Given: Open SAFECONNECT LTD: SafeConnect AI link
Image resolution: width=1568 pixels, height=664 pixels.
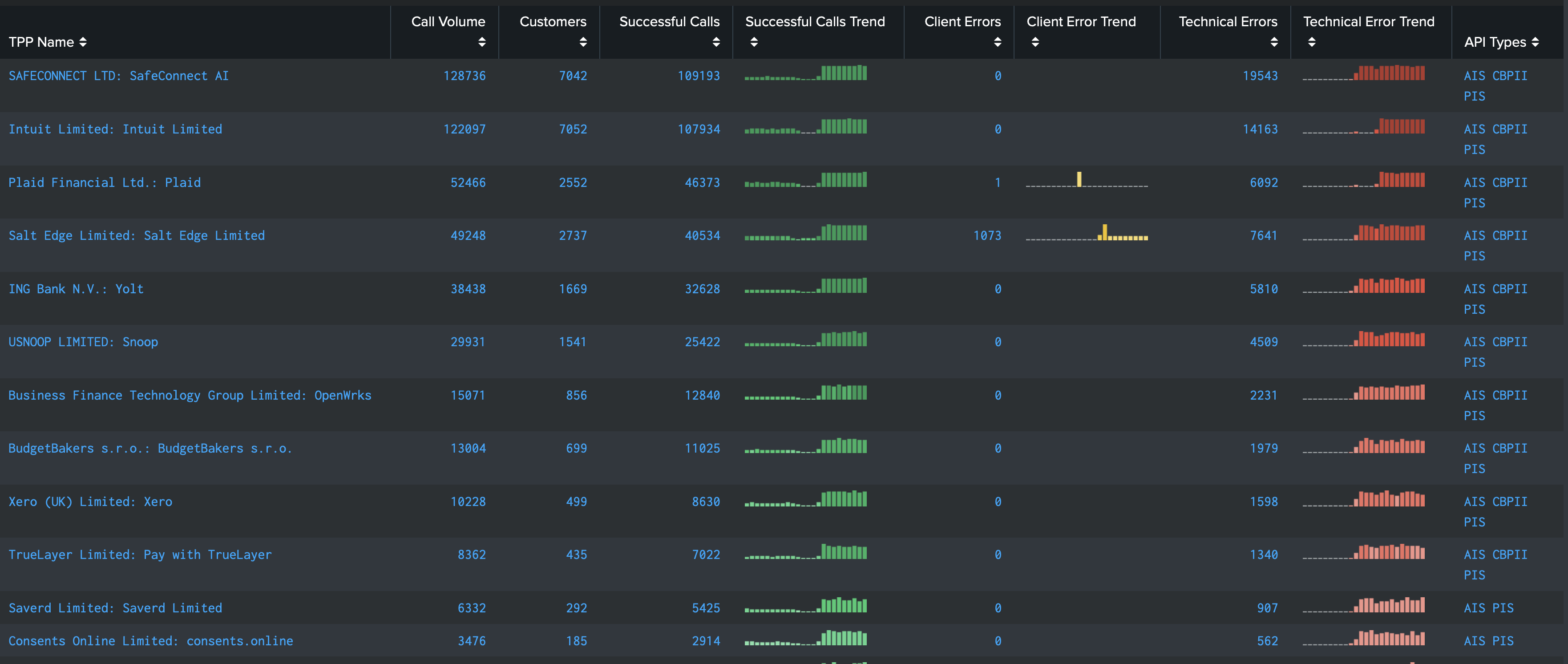Looking at the screenshot, I should tap(119, 76).
